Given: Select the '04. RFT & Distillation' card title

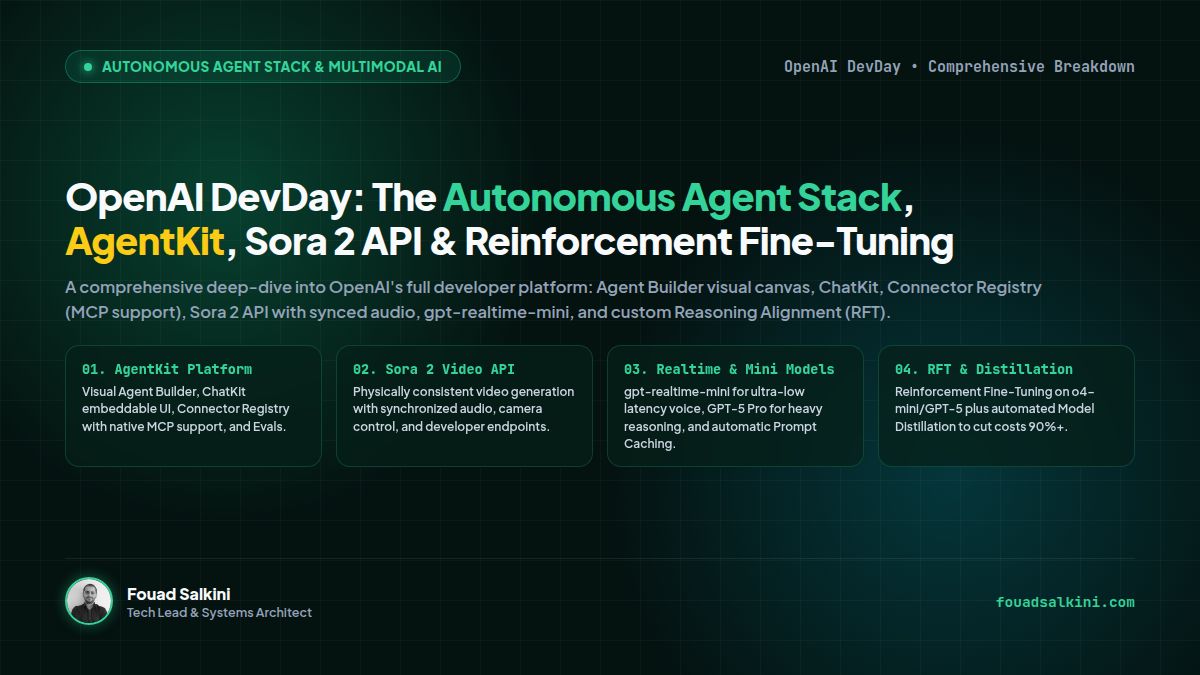Looking at the screenshot, I should [x=984, y=369].
